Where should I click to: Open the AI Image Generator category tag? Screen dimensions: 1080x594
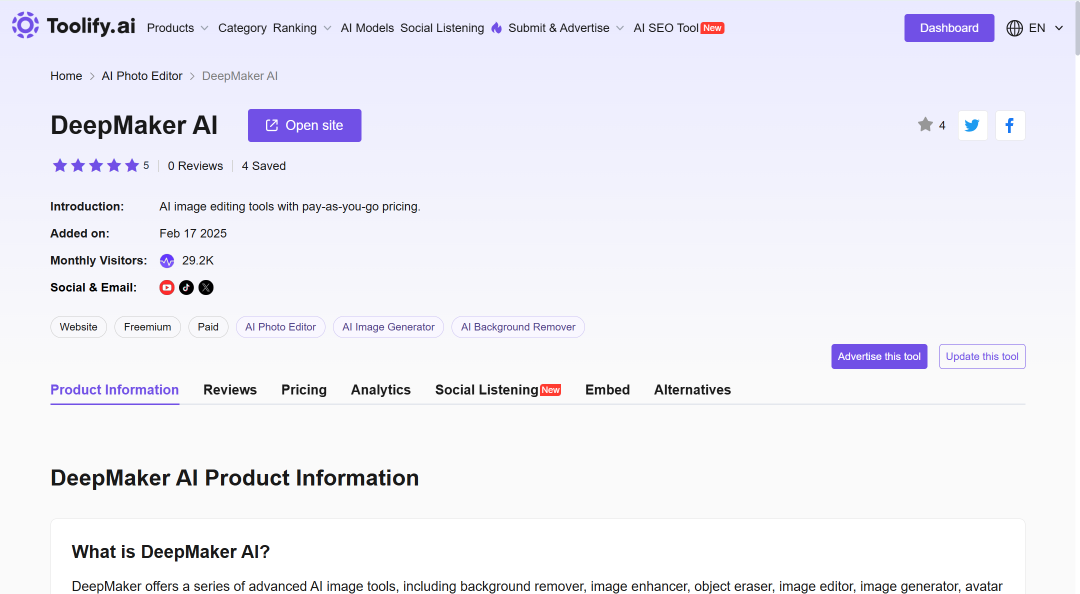point(388,327)
